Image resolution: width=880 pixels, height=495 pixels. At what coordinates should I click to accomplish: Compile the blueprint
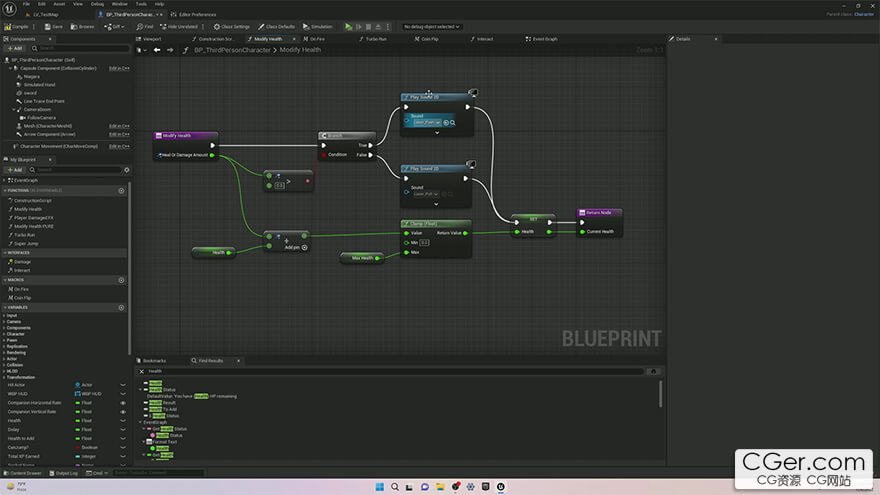(x=17, y=26)
